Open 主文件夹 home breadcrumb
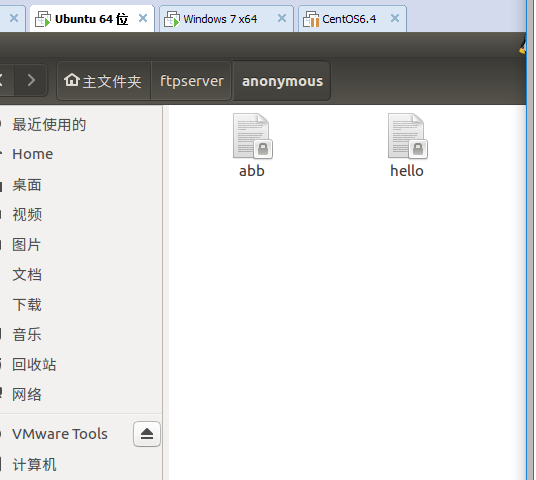The width and height of the screenshot is (536, 480). coord(104,81)
